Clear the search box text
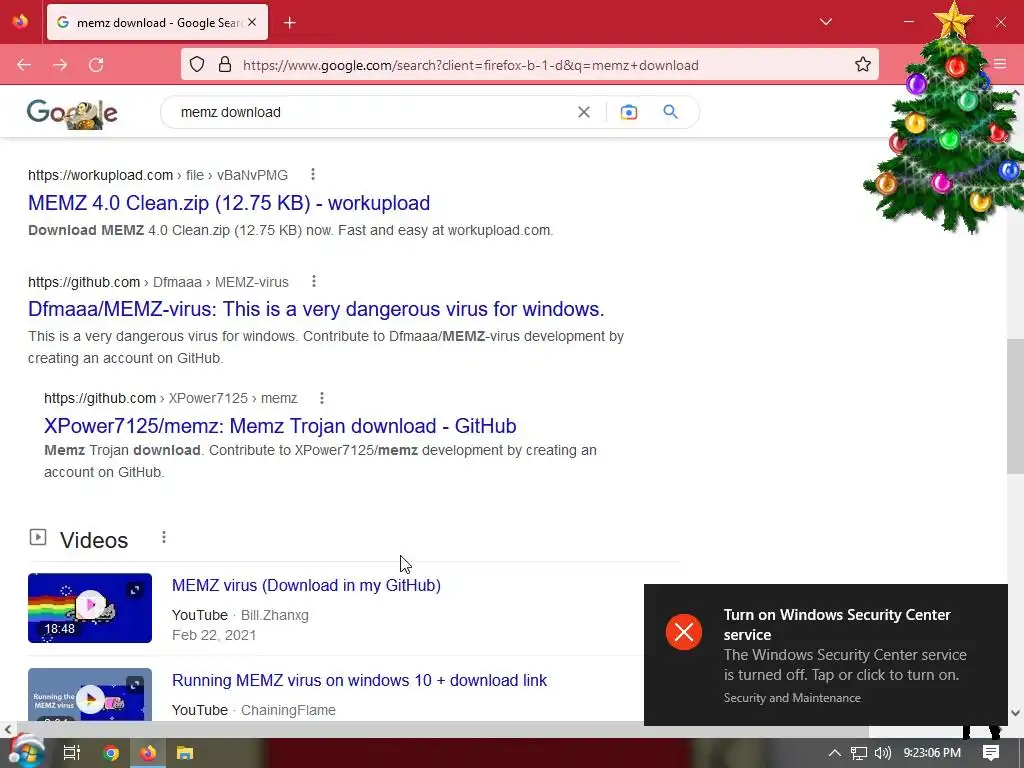Viewport: 1024px width, 768px height. pos(584,112)
